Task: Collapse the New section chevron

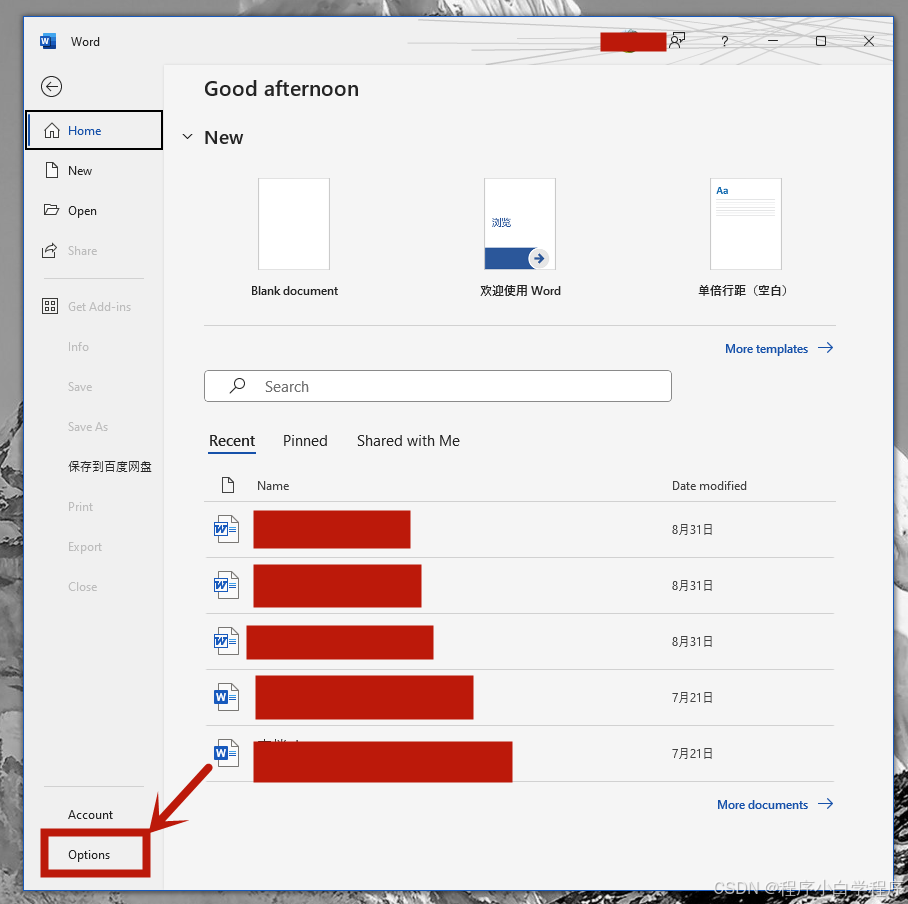Action: [187, 137]
